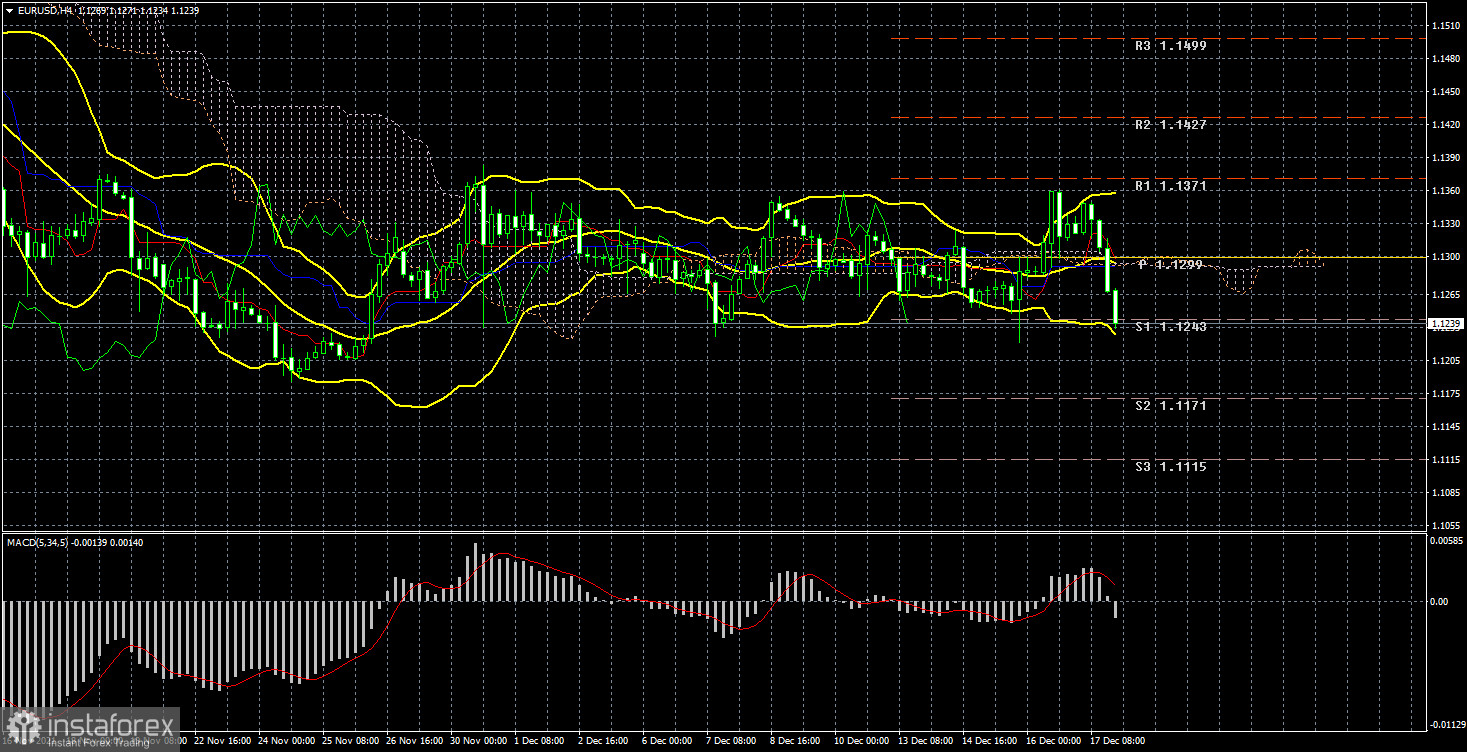Click the 0.00 MACD zero level label
The width and height of the screenshot is (1467, 752).
(1438, 602)
